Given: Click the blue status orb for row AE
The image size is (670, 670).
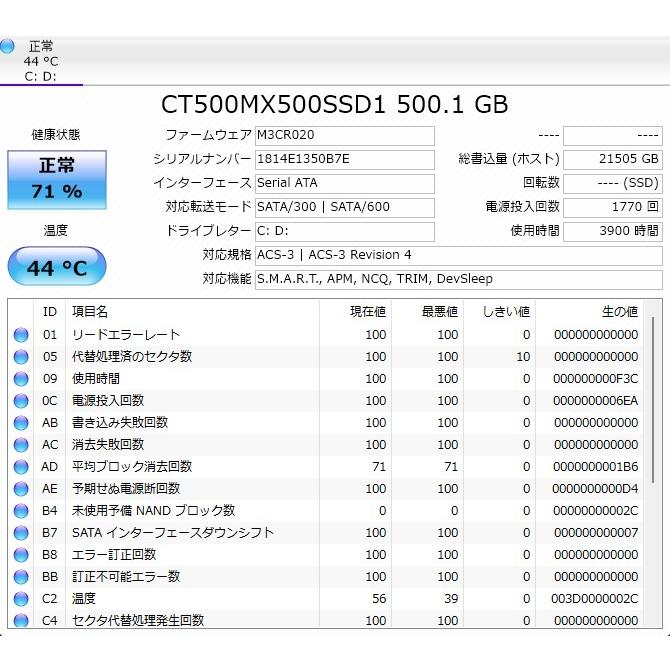Looking at the screenshot, I should 21,489.
